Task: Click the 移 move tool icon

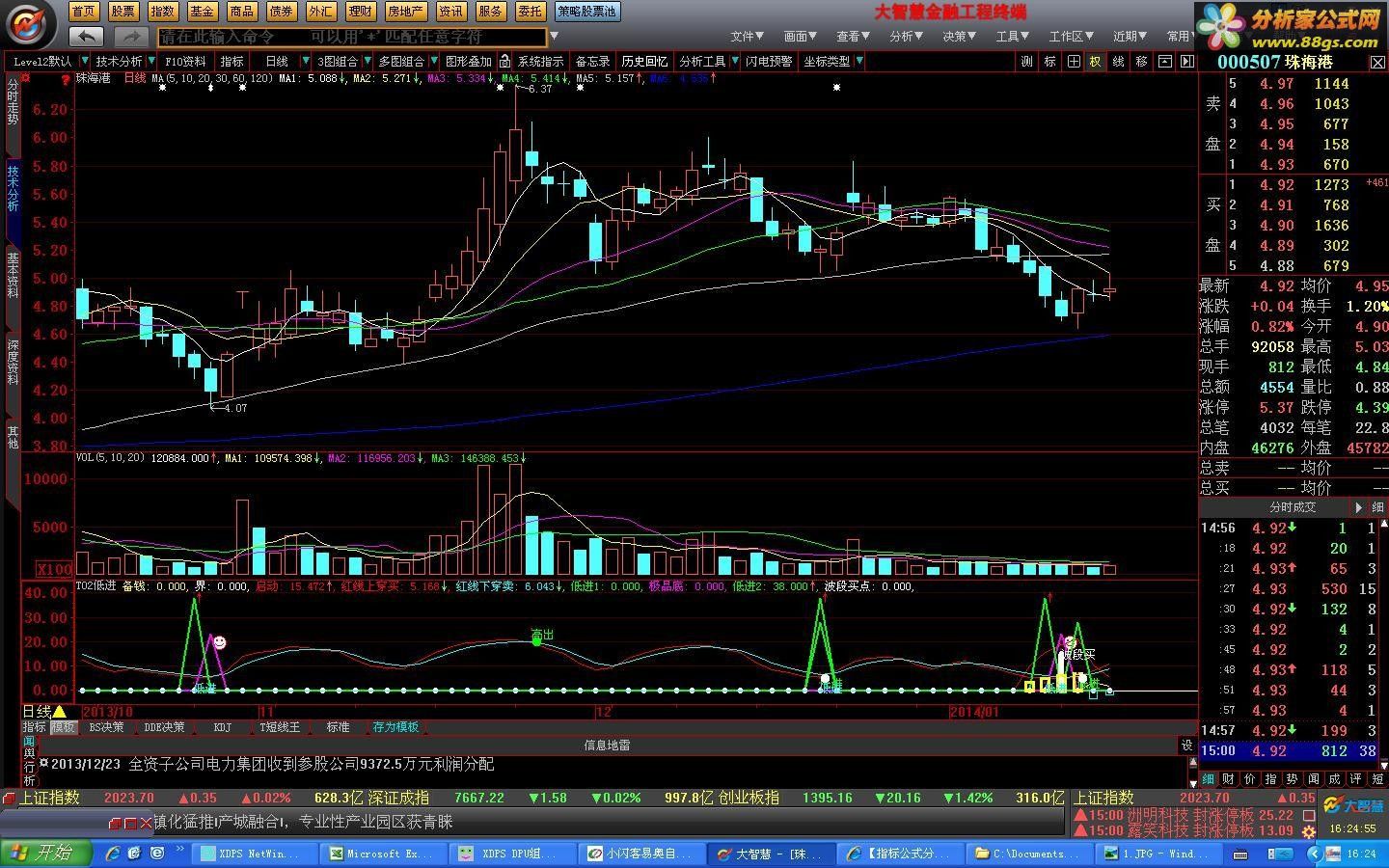Action: [x=1141, y=61]
